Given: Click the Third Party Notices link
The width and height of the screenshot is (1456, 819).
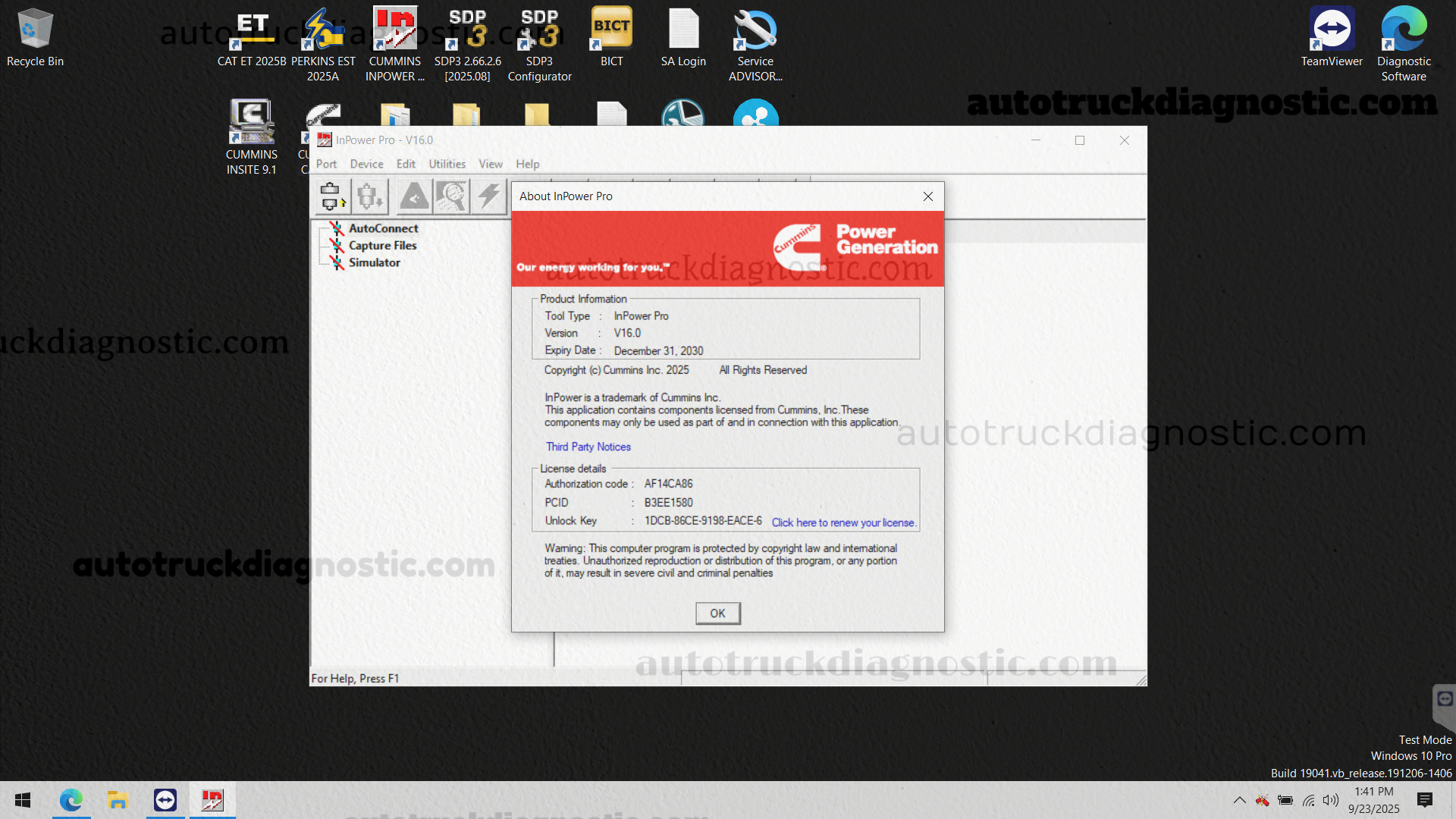Looking at the screenshot, I should (x=588, y=447).
